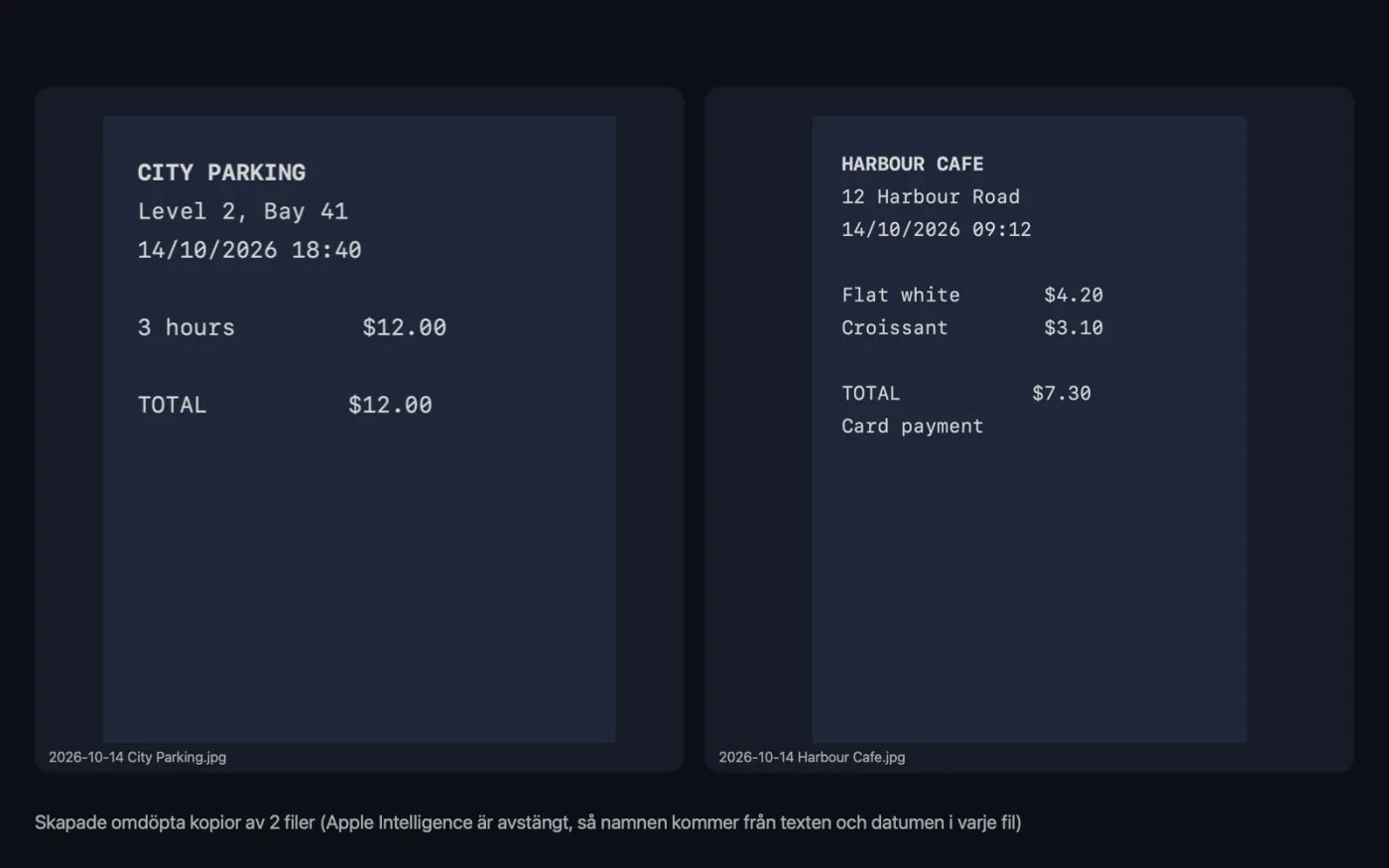
Task: Select the 2026-10-14 Harbour Cafe.jpg filename
Action: click(812, 757)
